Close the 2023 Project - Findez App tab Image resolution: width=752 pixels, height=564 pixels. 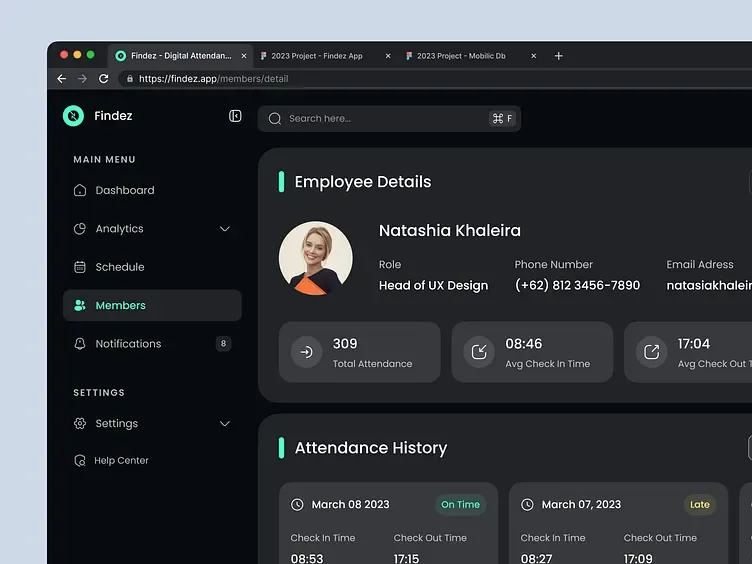[x=388, y=56]
